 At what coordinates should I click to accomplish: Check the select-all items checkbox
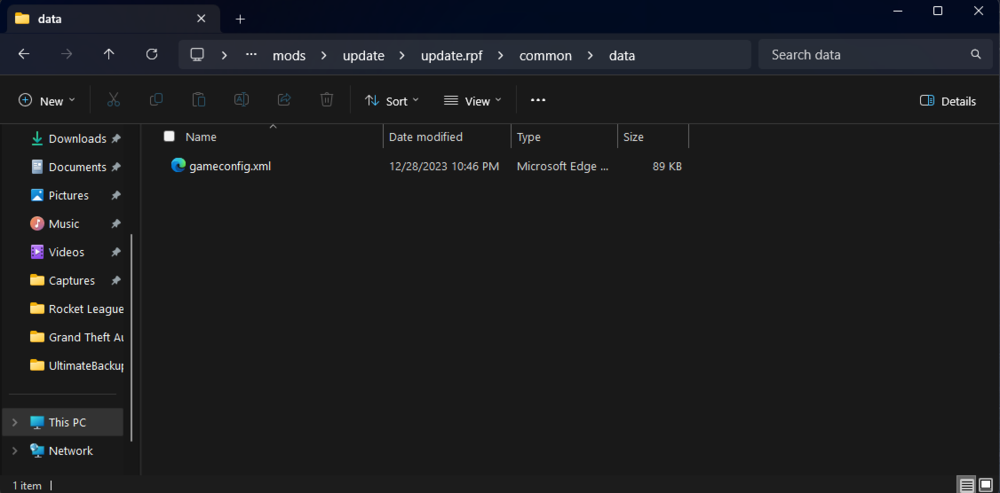[x=169, y=136]
